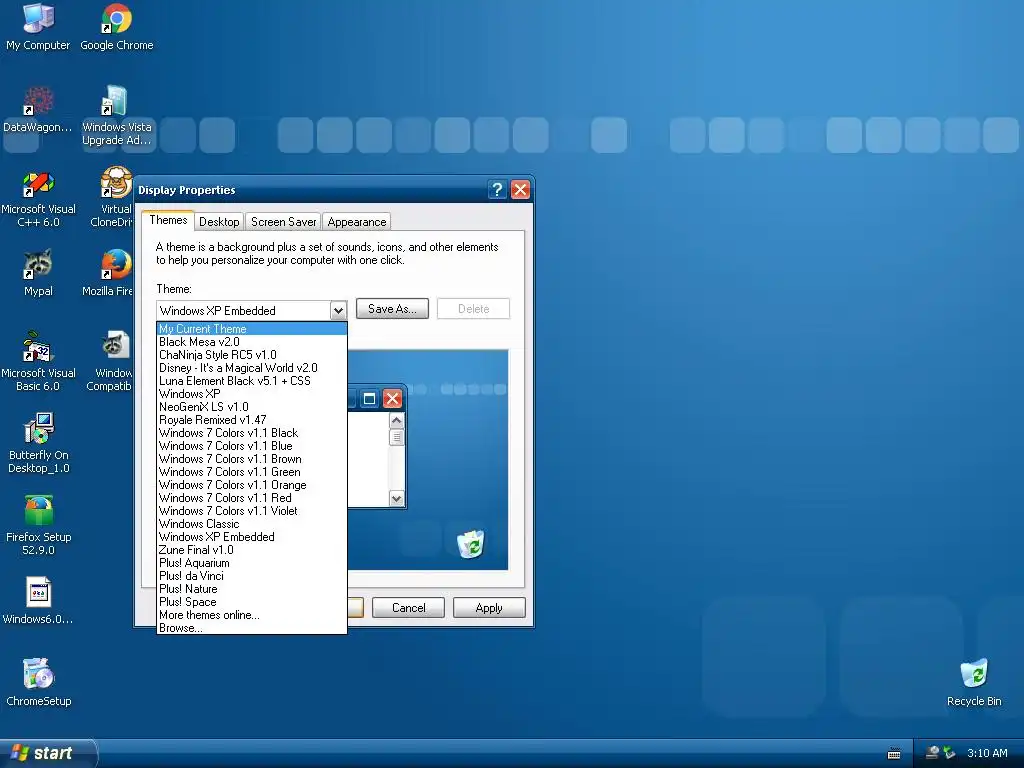Click the network computer tray icon
Image resolution: width=1024 pixels, height=768 pixels.
coord(933,753)
